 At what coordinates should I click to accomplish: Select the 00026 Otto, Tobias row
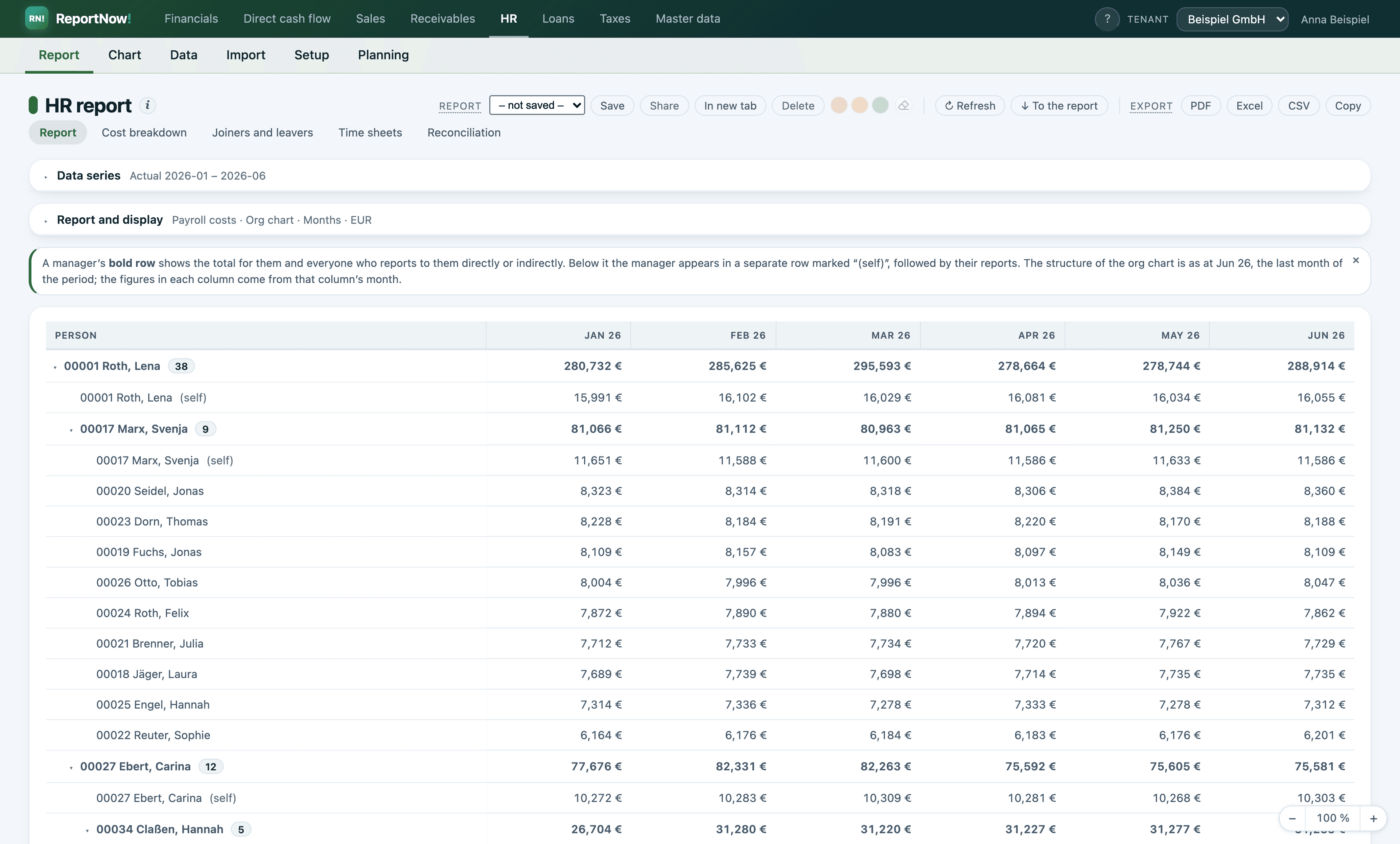click(x=699, y=582)
